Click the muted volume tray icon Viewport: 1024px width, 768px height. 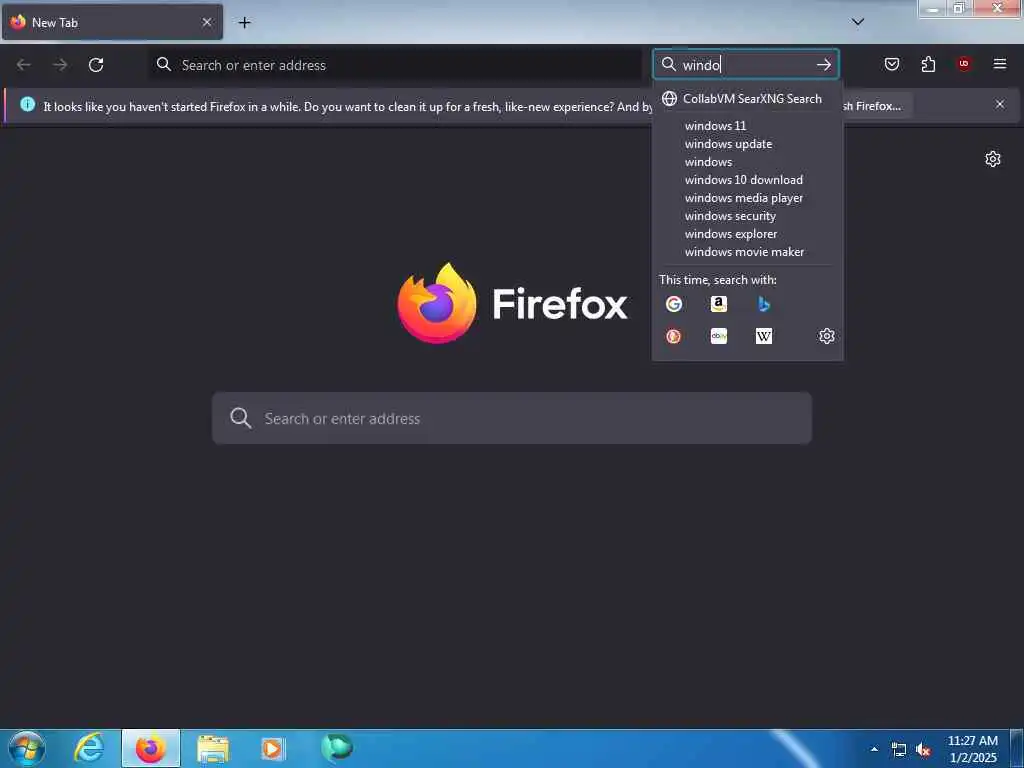(923, 750)
